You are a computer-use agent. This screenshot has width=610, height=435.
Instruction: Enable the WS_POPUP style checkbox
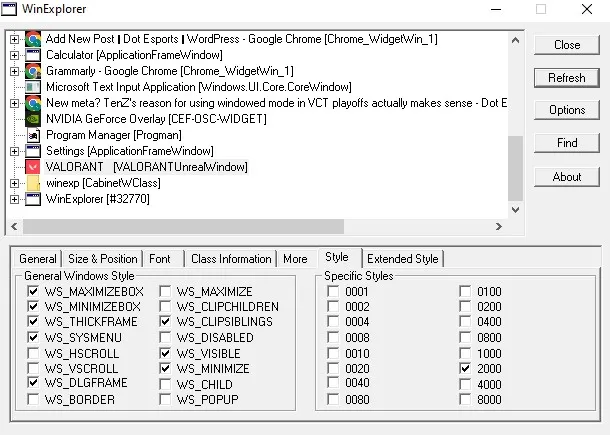165,399
